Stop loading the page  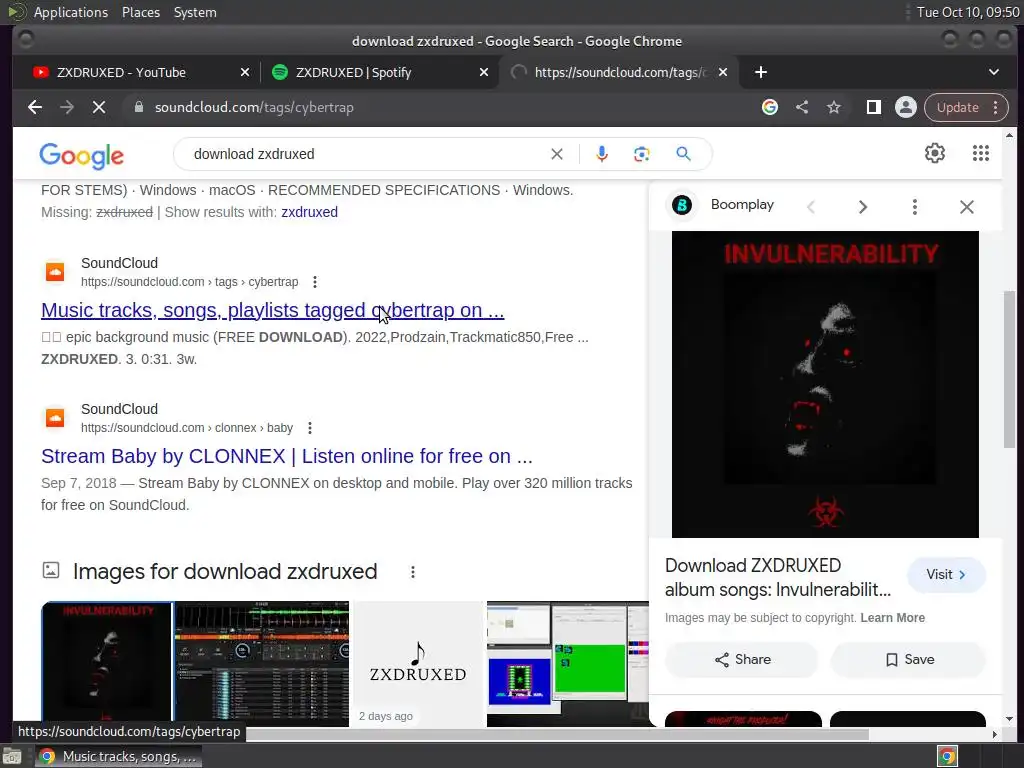point(99,107)
